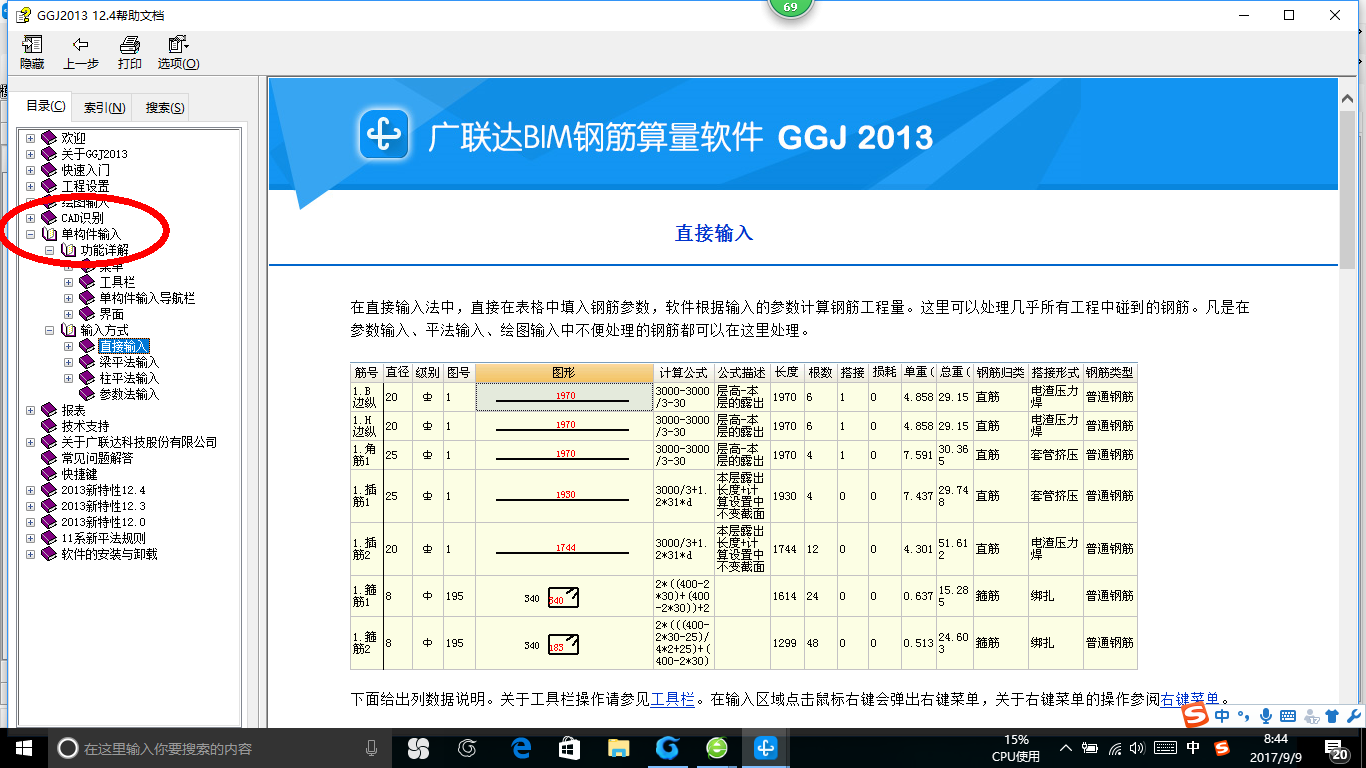Click the 直接输入 page heading
The height and width of the screenshot is (768, 1366).
pos(714,233)
